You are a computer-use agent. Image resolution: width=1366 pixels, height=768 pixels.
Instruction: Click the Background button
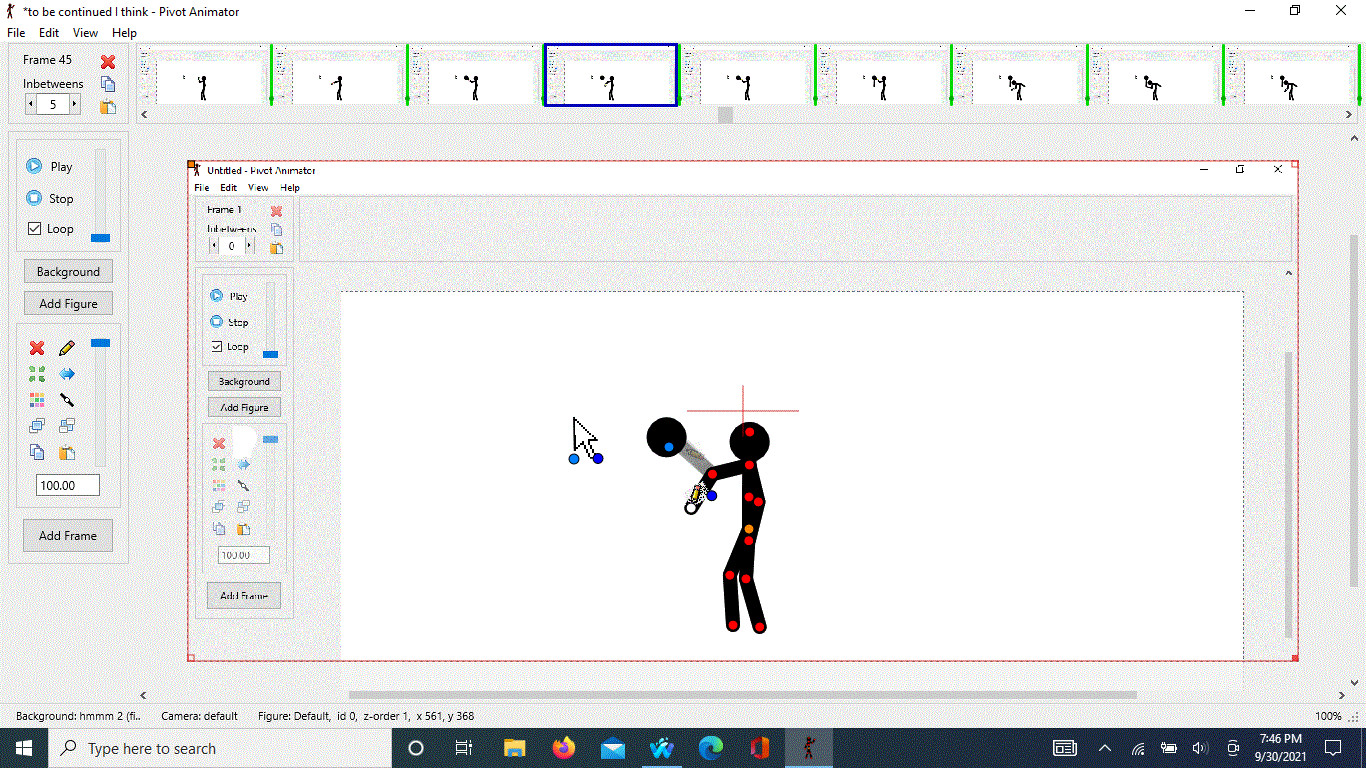[68, 271]
